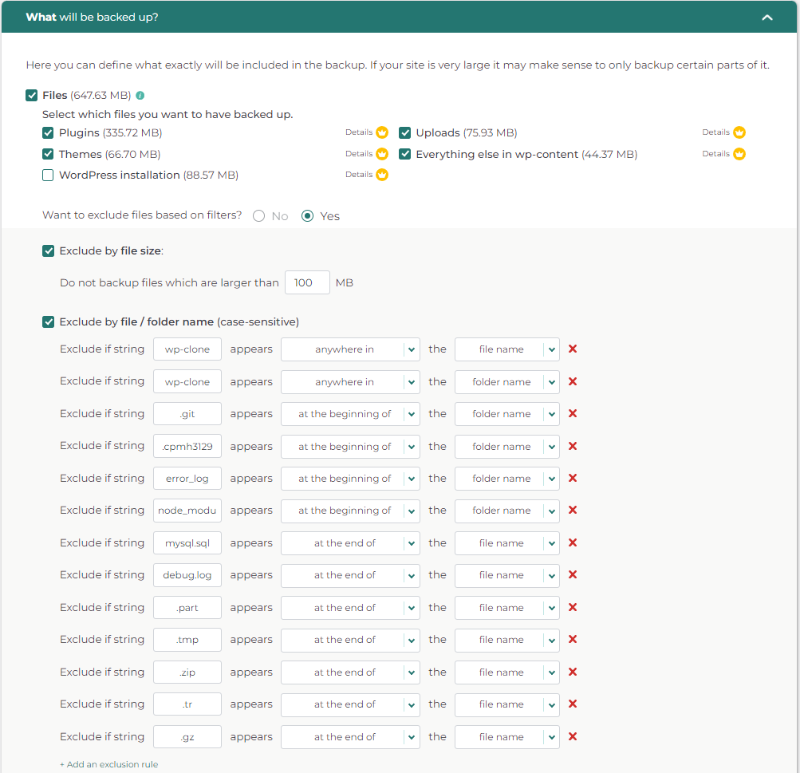Click the info icon next to Files

pyautogui.click(x=140, y=96)
